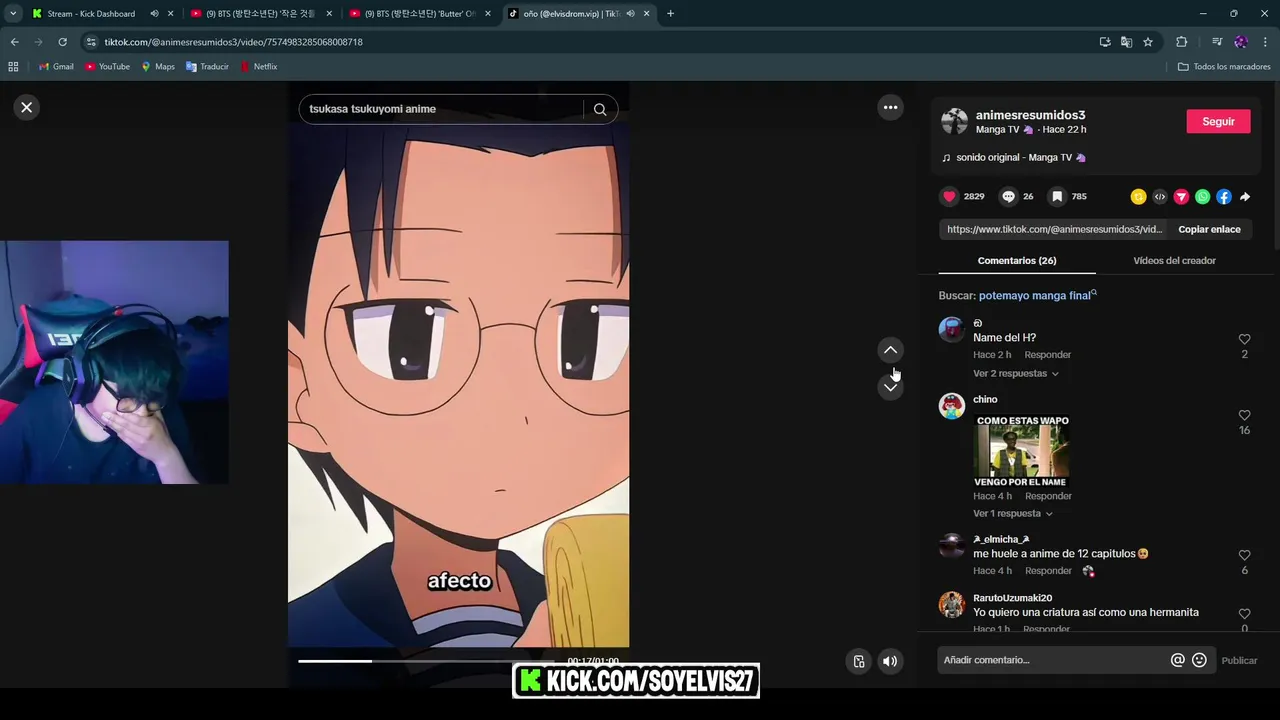Open the animesresumidos3 profile avatar
This screenshot has width=1280, height=720.
coord(955,122)
